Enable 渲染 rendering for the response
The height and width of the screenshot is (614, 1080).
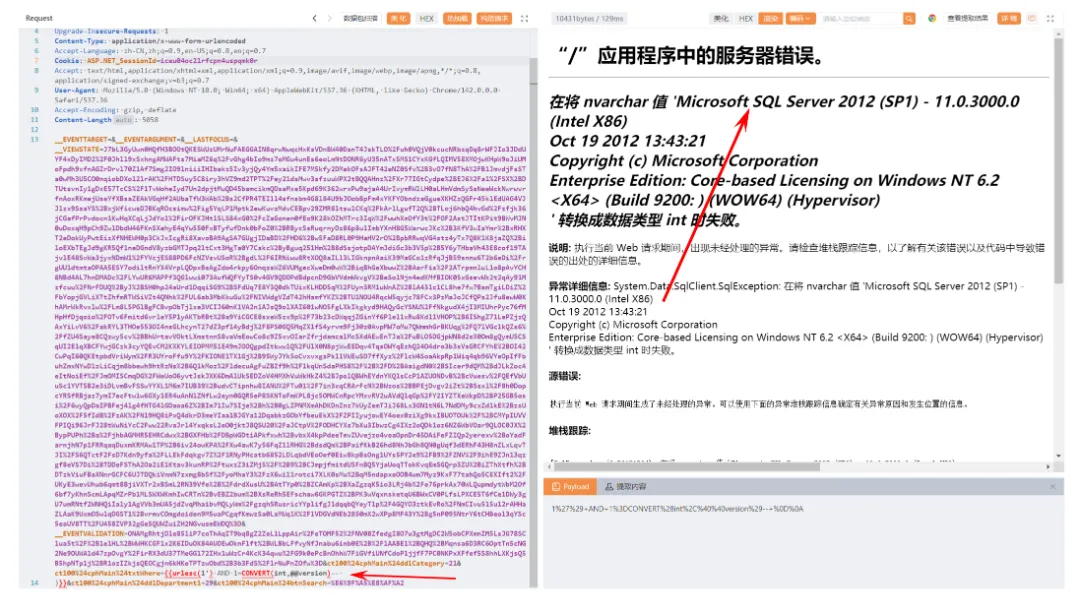pos(772,17)
